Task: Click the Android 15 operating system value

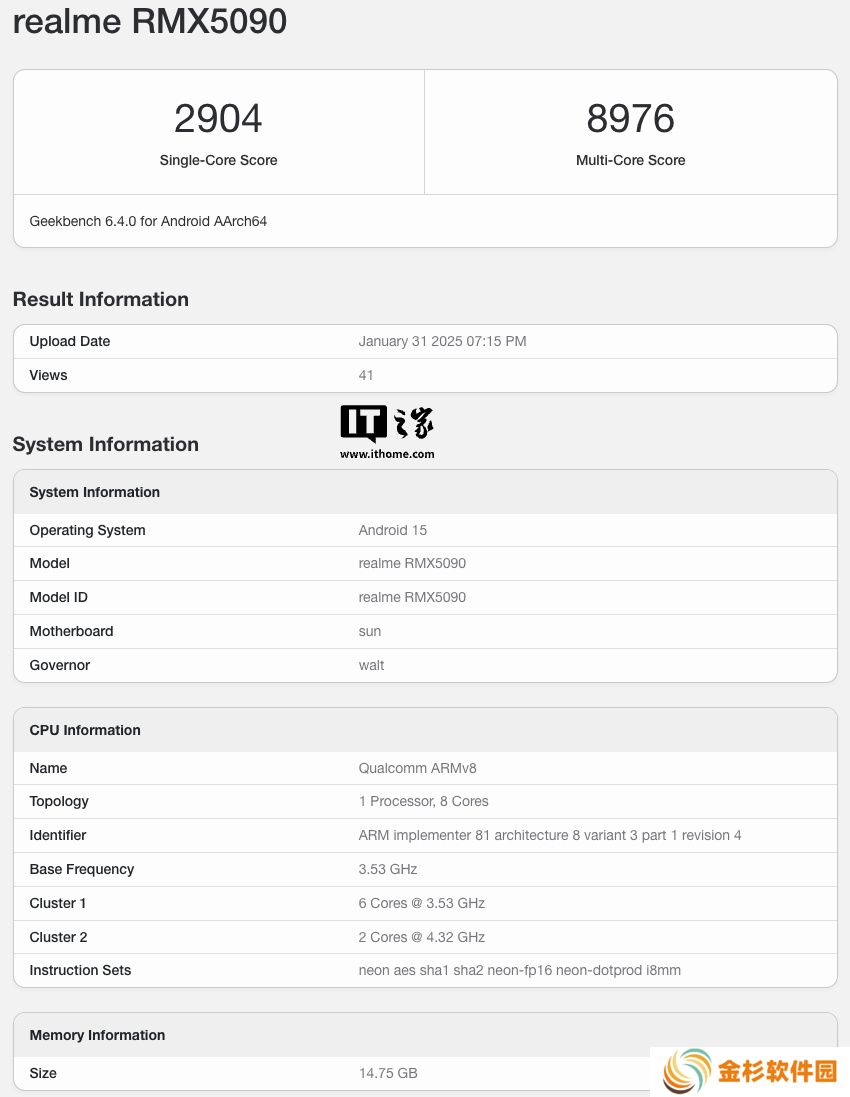Action: (x=392, y=530)
